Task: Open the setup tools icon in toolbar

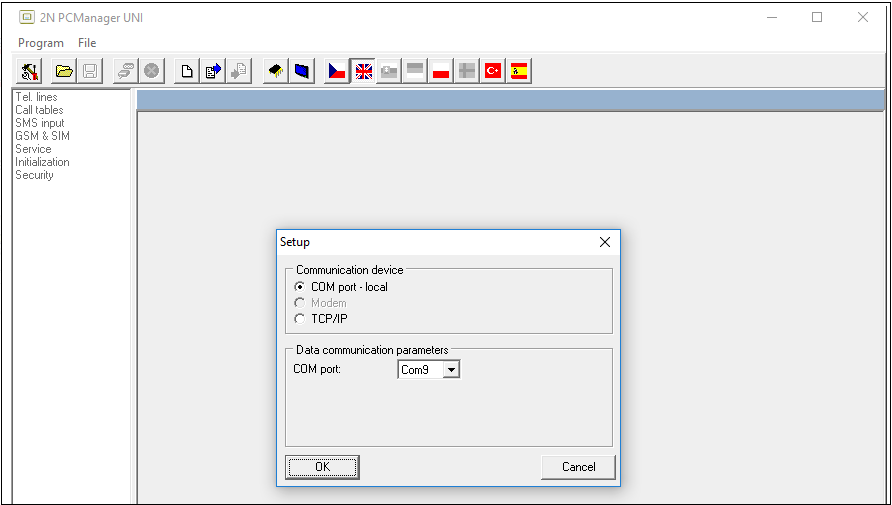Action: coord(30,71)
